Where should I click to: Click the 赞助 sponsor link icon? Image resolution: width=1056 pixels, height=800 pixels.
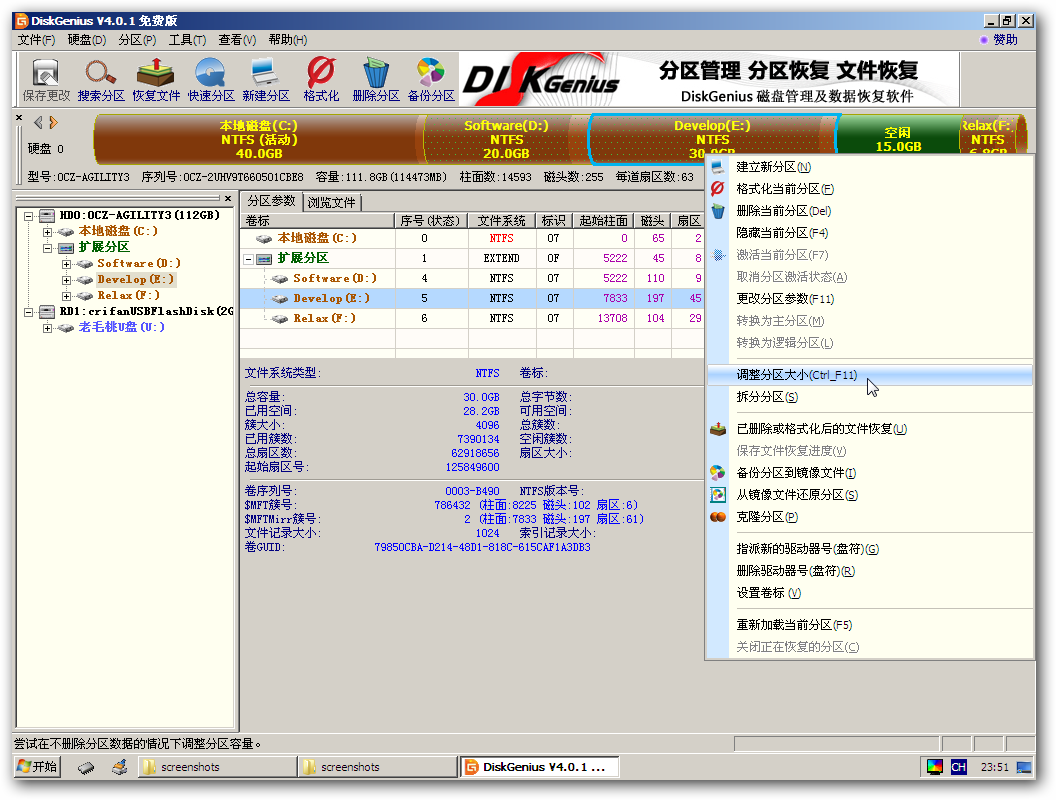click(984, 40)
